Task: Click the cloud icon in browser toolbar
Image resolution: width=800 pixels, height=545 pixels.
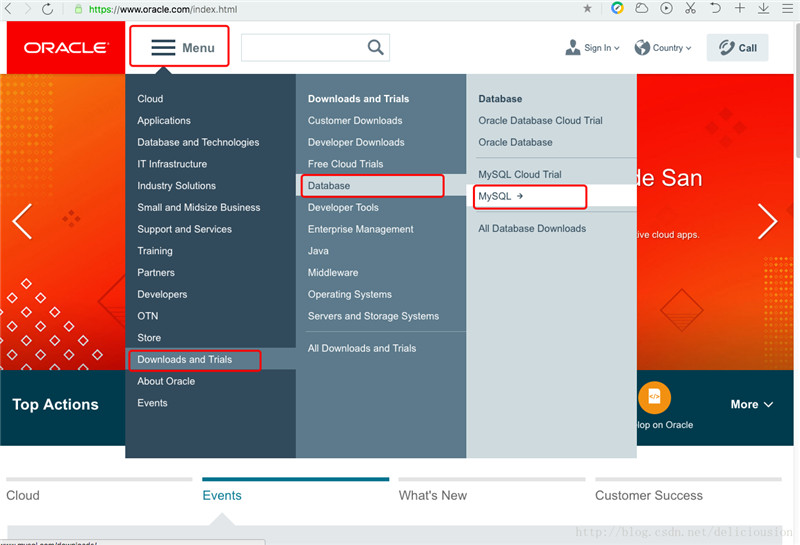Action: point(641,8)
